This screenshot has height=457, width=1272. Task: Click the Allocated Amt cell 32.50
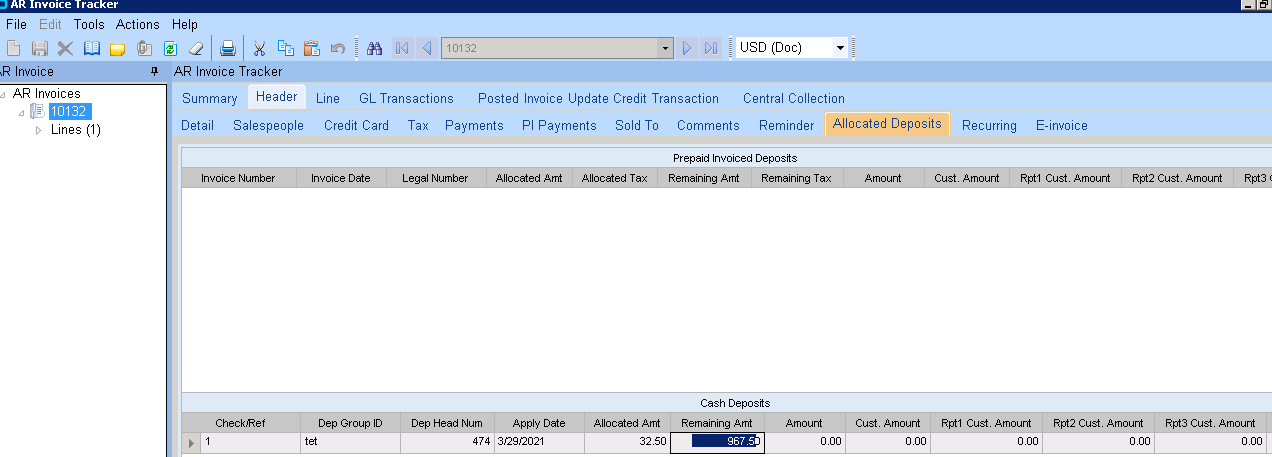[x=626, y=441]
